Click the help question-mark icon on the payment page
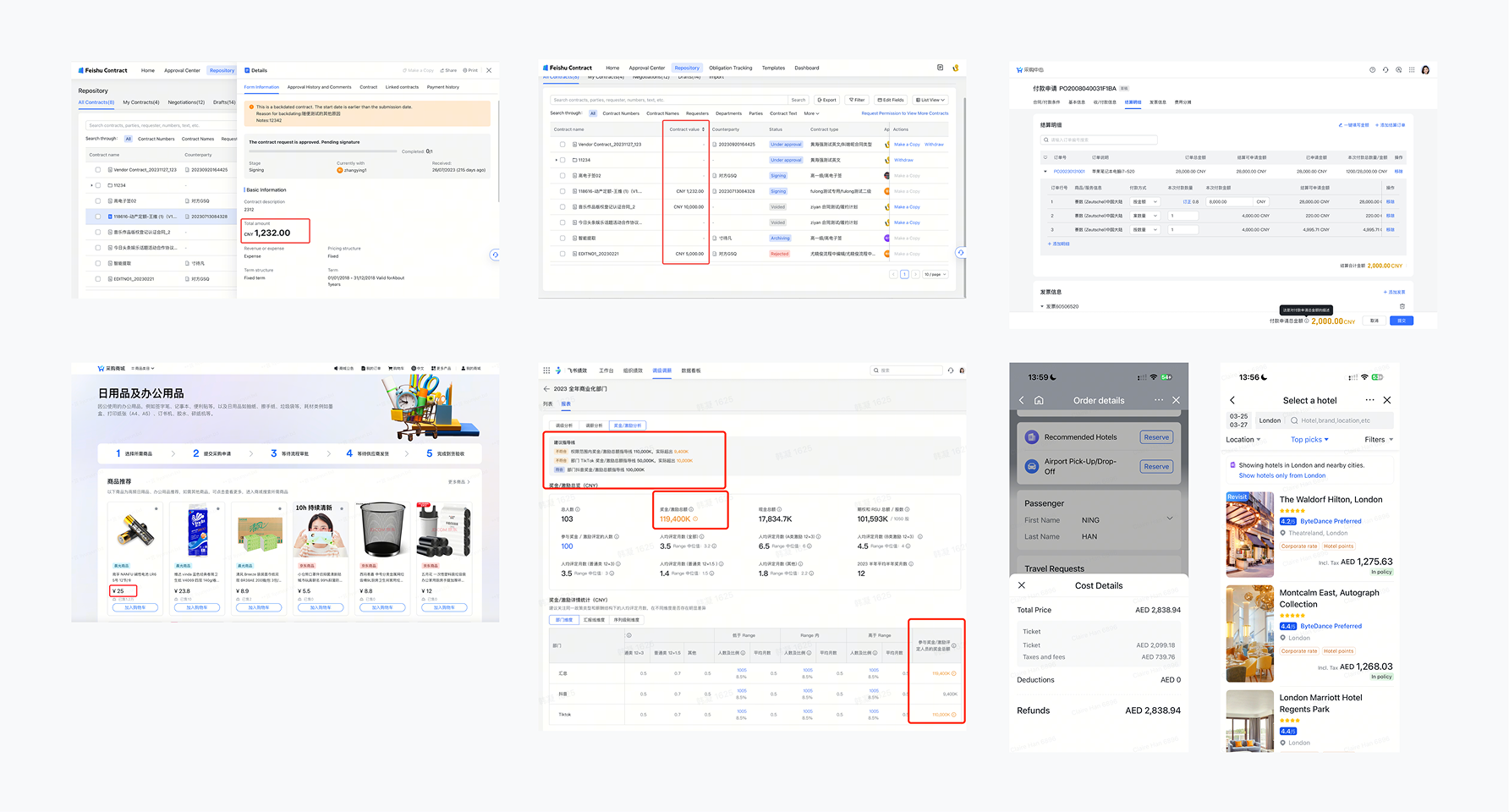This screenshot has height=812, width=1509. pos(1372,69)
